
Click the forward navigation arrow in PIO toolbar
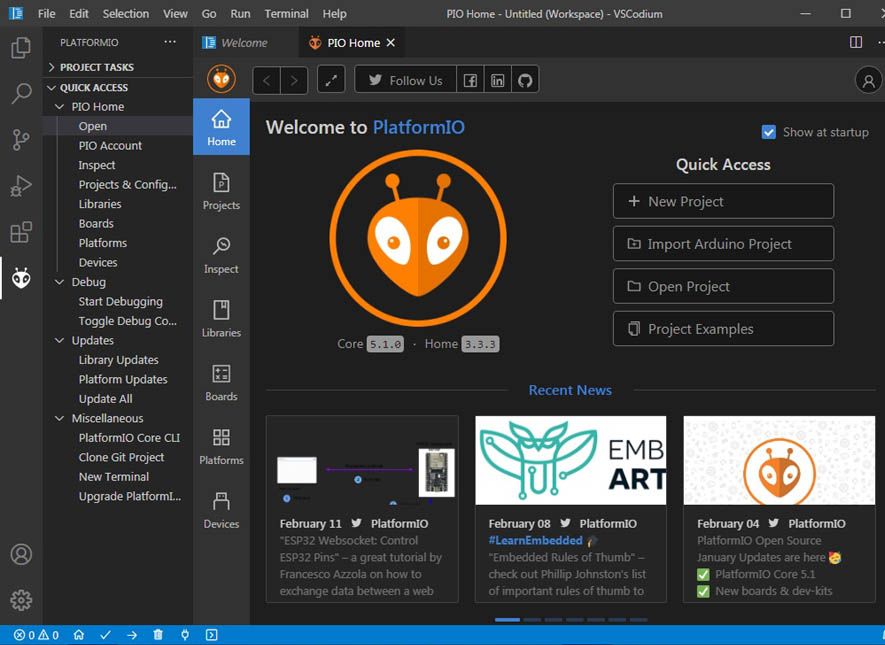(294, 80)
